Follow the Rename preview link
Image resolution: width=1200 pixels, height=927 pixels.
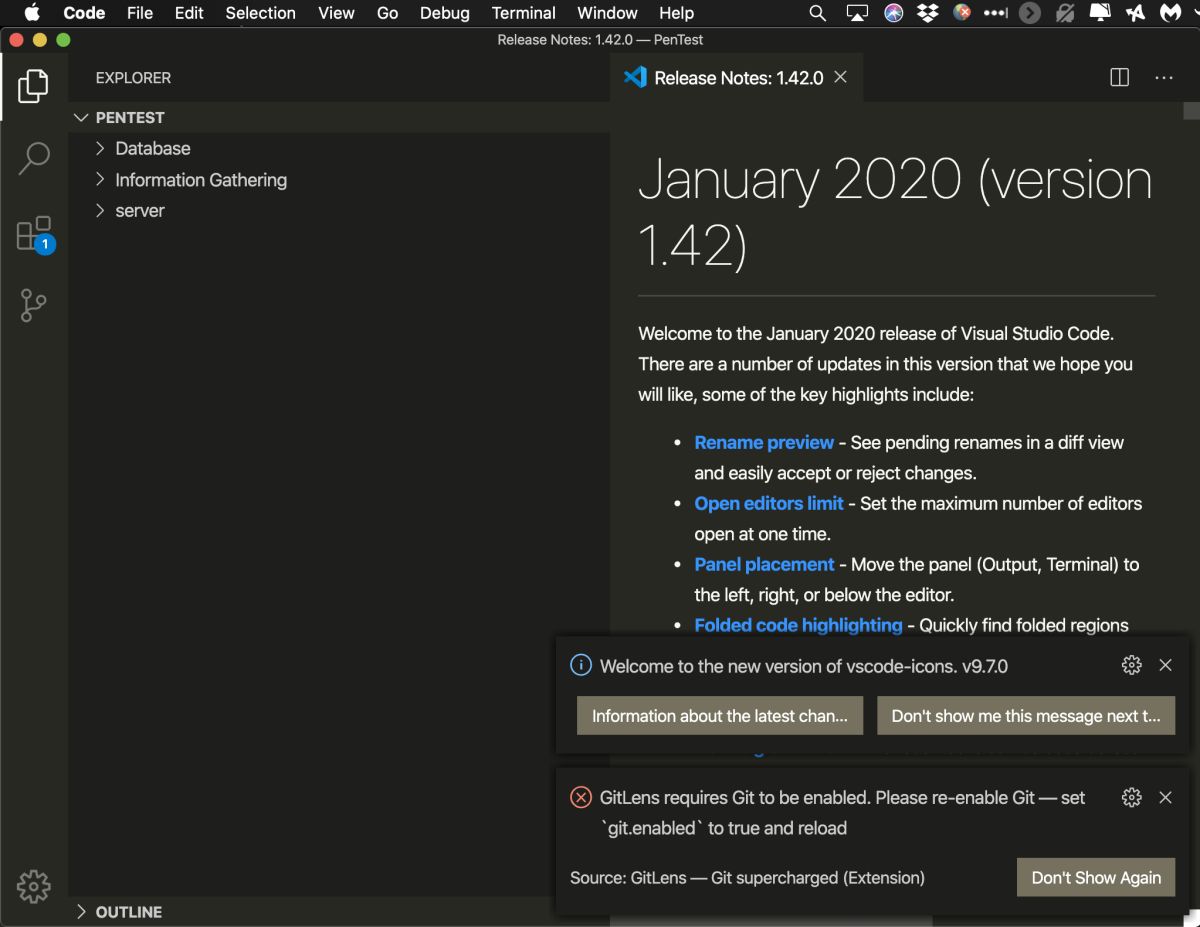pyautogui.click(x=764, y=442)
